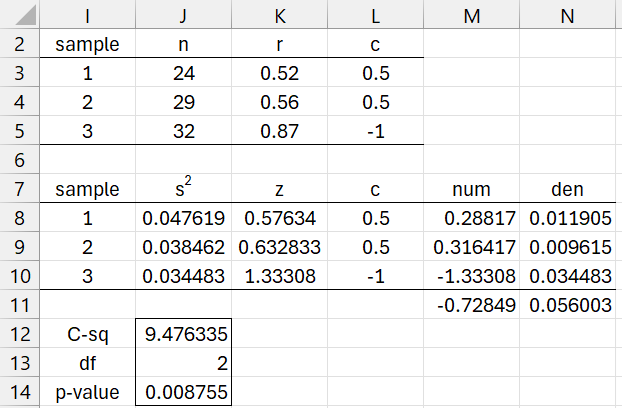
Task: Click the df value cell showing 2
Action: tap(183, 363)
